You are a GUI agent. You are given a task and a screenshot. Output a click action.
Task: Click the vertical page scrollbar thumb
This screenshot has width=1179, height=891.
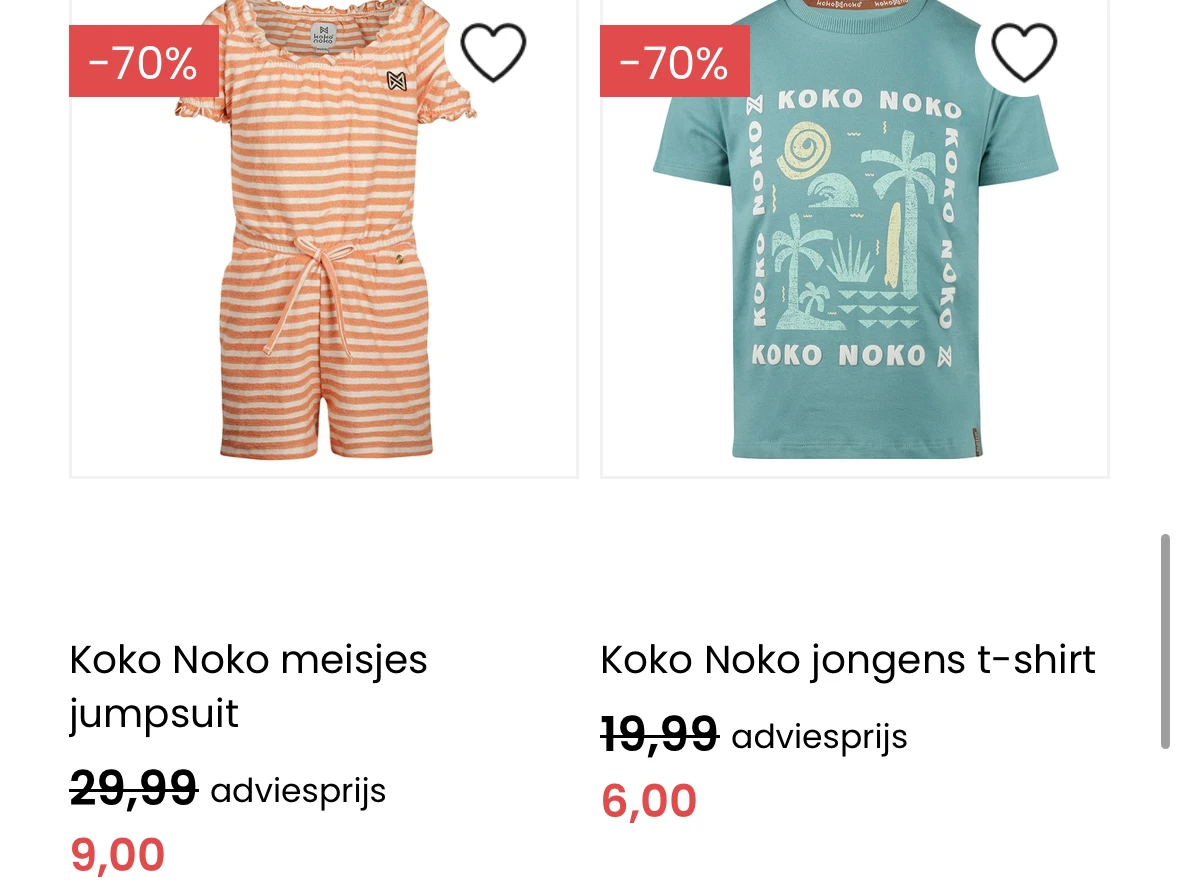coord(1164,641)
